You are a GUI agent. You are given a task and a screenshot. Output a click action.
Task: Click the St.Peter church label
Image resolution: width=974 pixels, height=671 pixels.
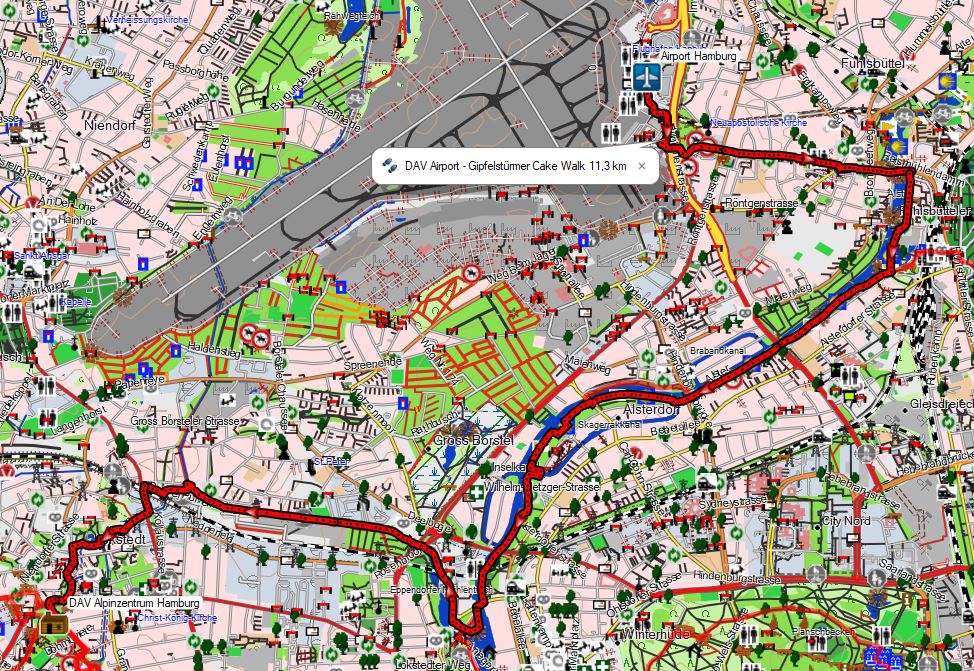[x=329, y=462]
